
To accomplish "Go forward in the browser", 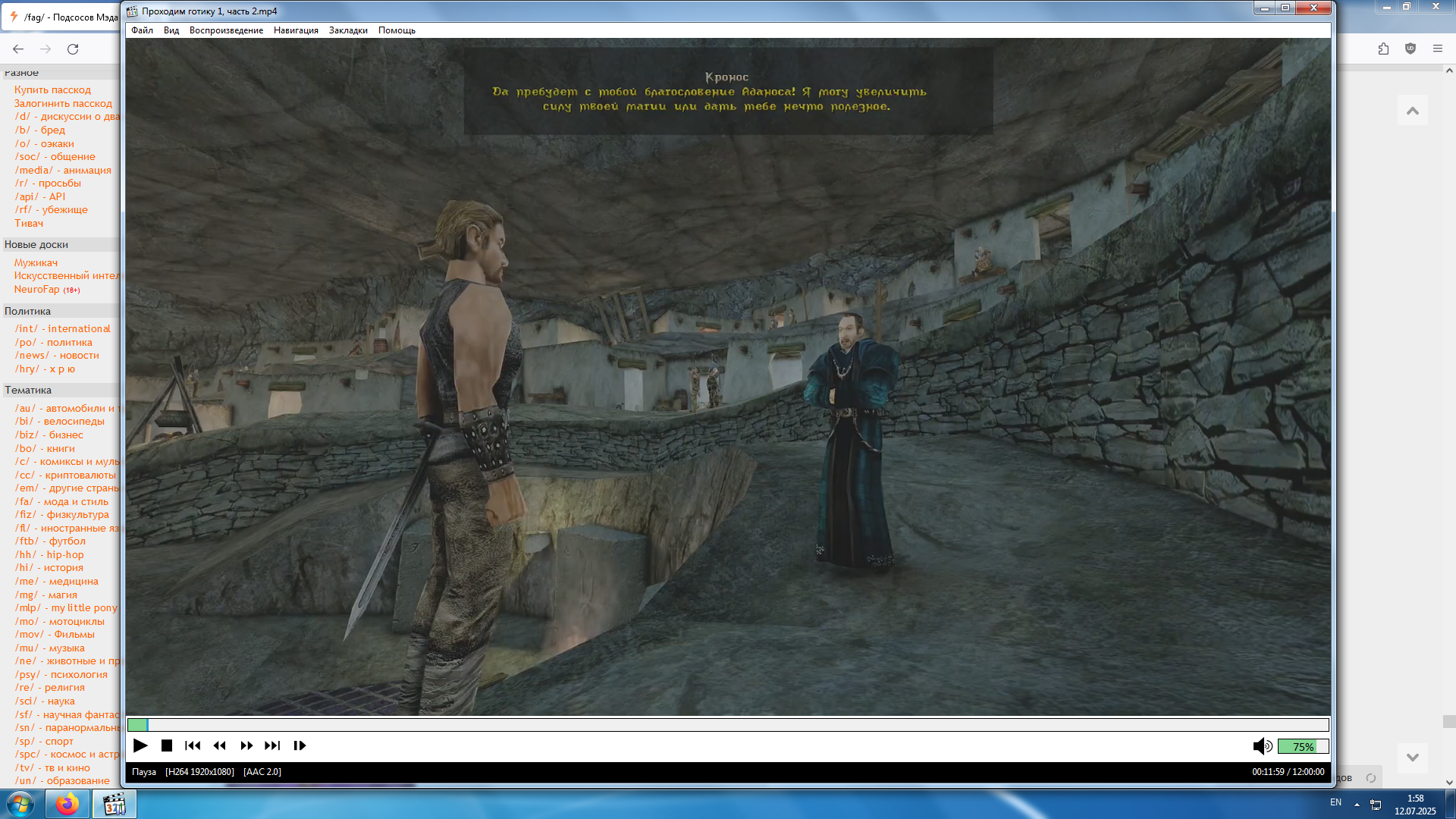I will coord(45,49).
